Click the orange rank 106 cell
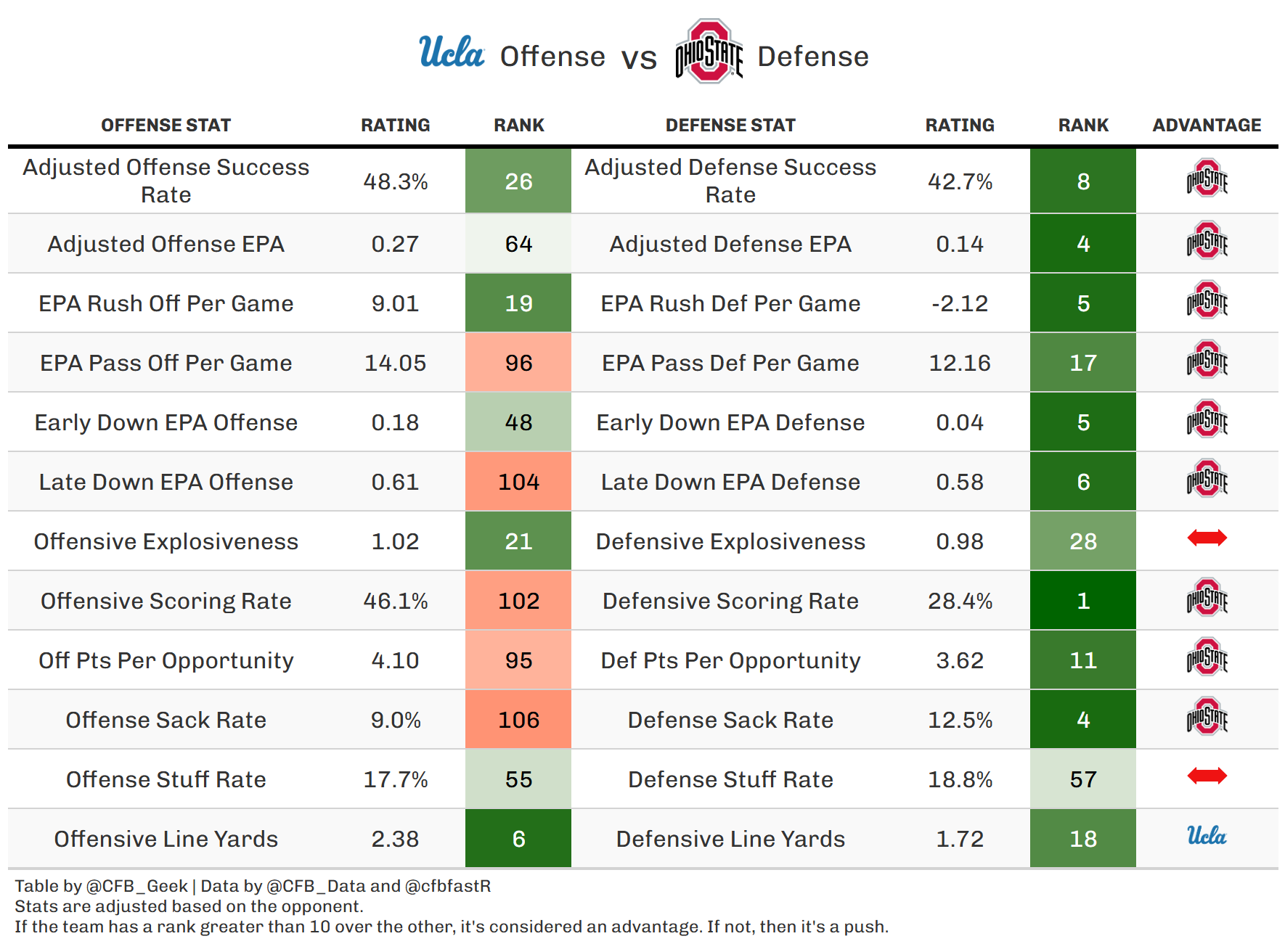The image size is (1285, 952). click(518, 720)
